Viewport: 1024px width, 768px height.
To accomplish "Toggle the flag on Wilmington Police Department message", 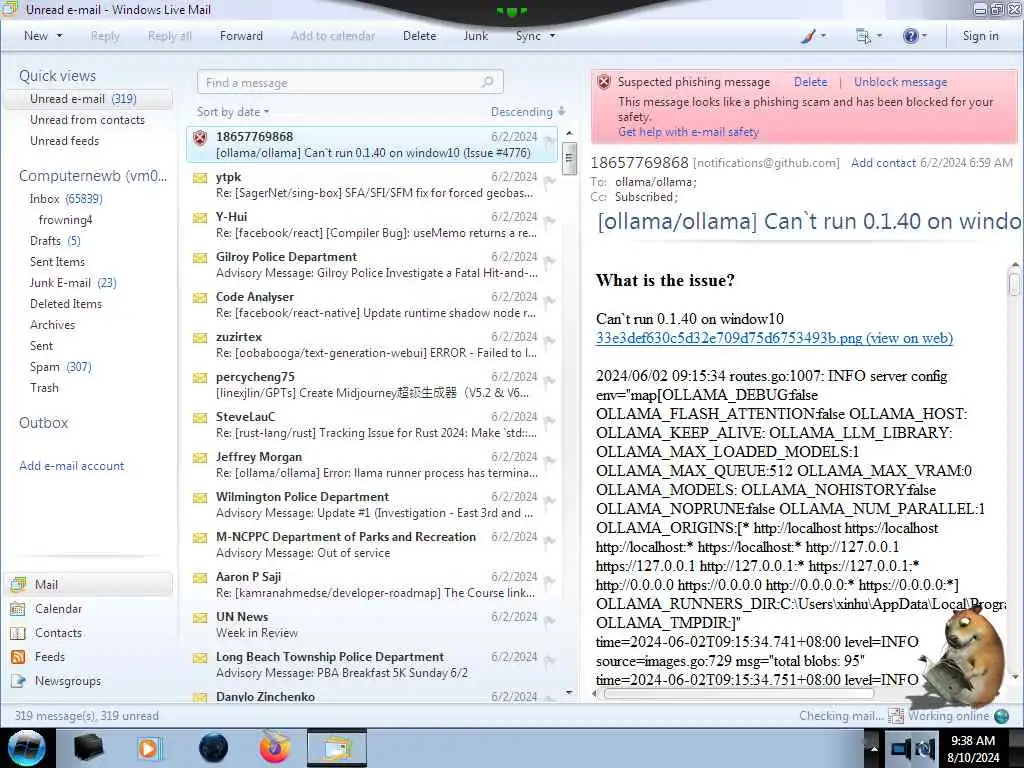I will [x=549, y=501].
